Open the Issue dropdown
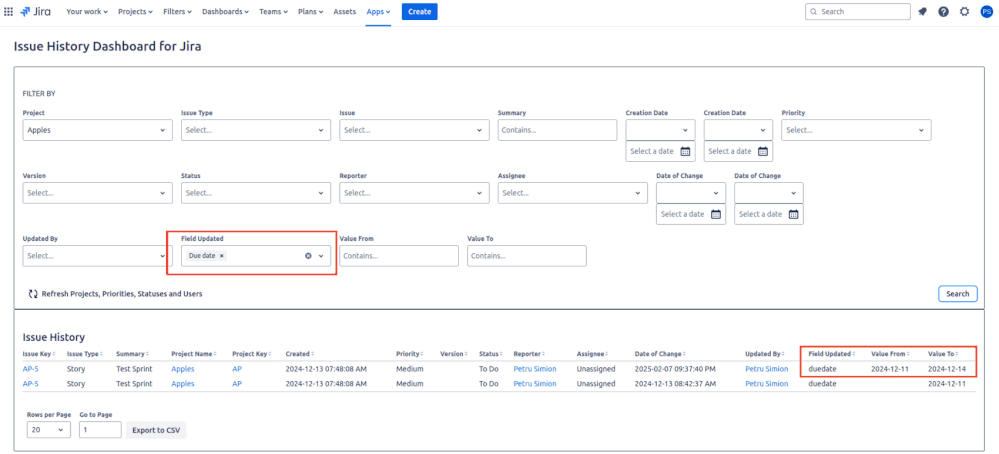 click(414, 130)
